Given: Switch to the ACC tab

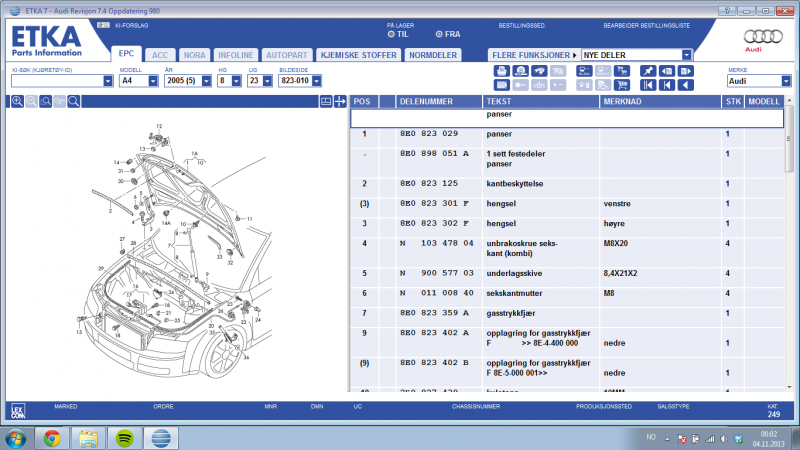Looking at the screenshot, I should 158,55.
